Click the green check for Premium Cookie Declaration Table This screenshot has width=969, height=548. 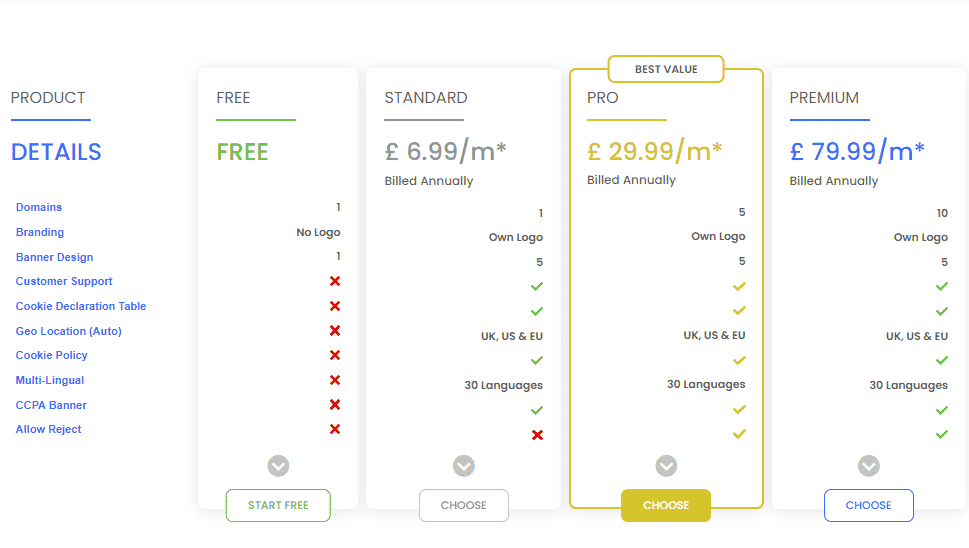tap(941, 311)
